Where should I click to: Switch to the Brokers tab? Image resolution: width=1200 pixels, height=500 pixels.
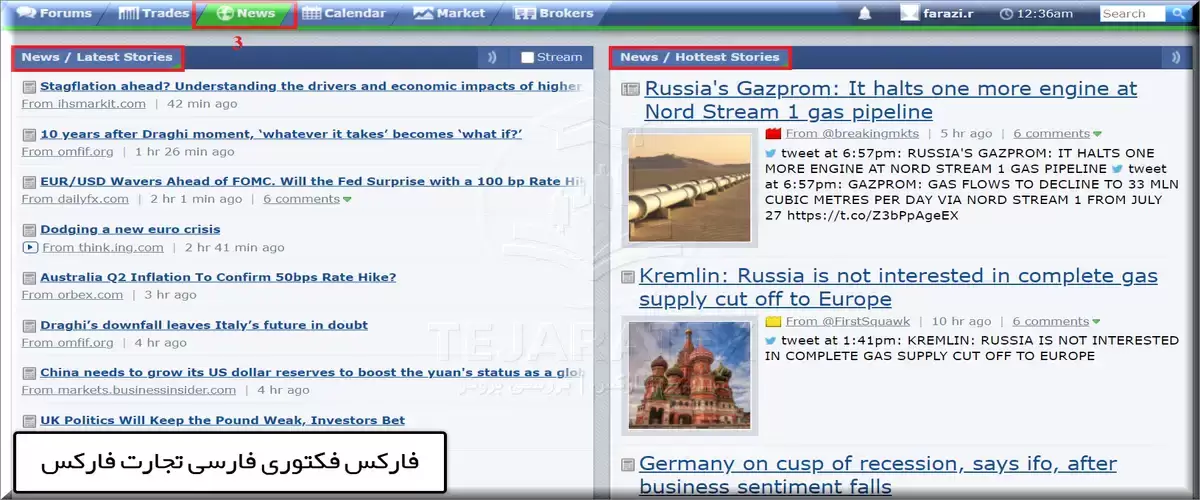[553, 14]
